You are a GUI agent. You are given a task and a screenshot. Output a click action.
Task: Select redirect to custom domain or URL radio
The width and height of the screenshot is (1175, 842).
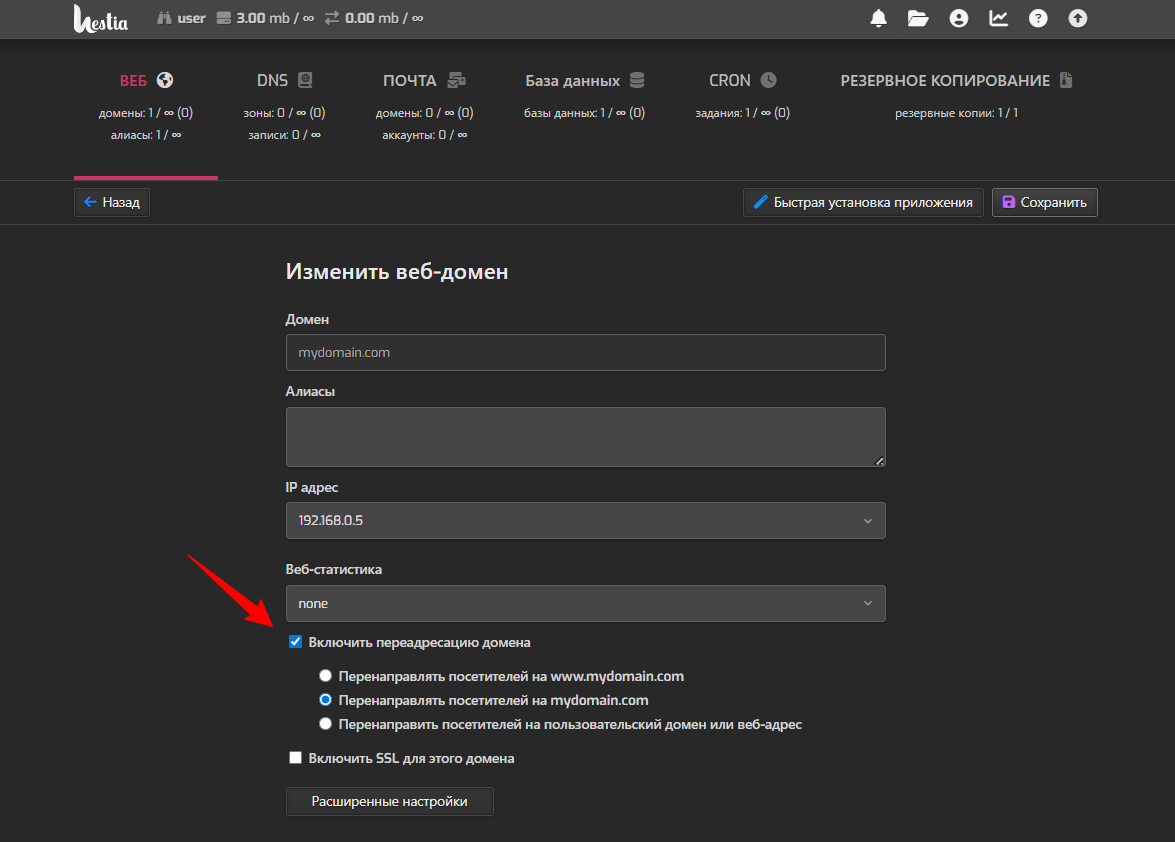(325, 724)
